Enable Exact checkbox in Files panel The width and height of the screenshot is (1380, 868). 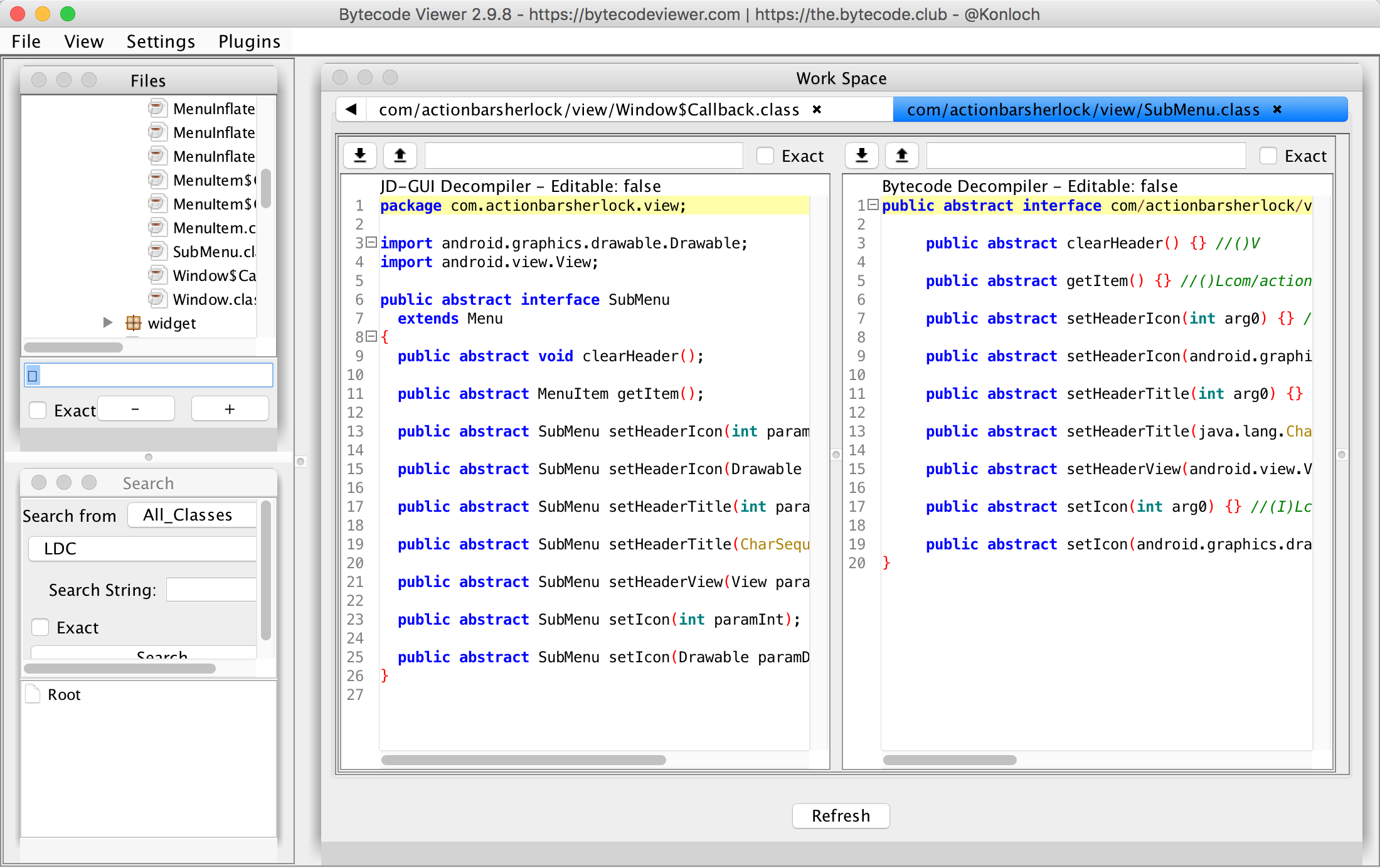pos(38,410)
